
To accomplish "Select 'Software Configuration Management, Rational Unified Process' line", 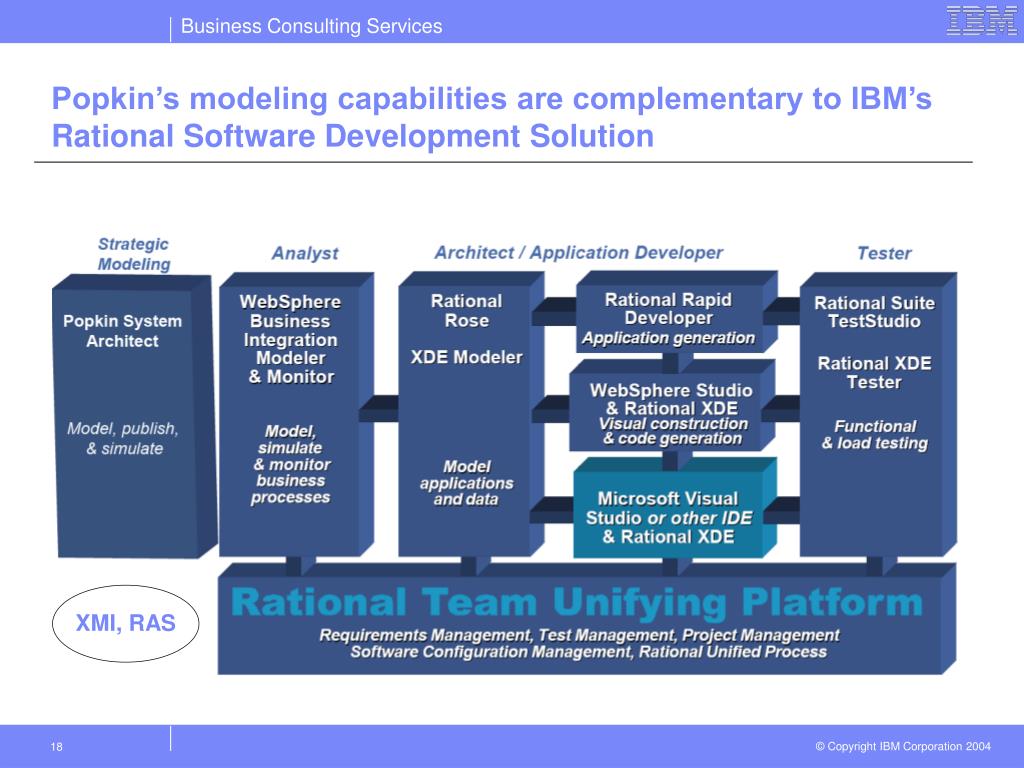I will (588, 652).
